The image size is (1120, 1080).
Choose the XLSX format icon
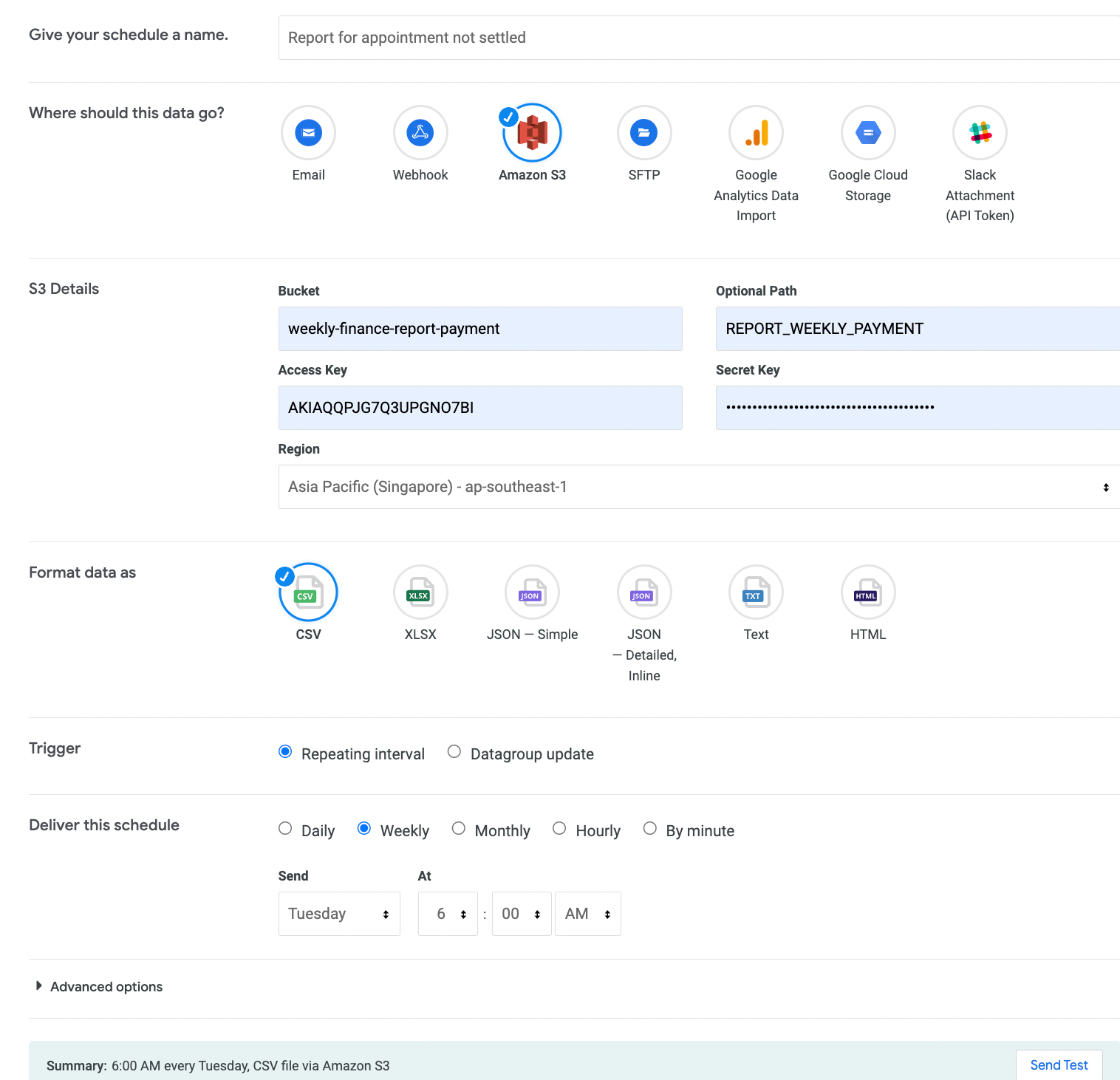(420, 592)
